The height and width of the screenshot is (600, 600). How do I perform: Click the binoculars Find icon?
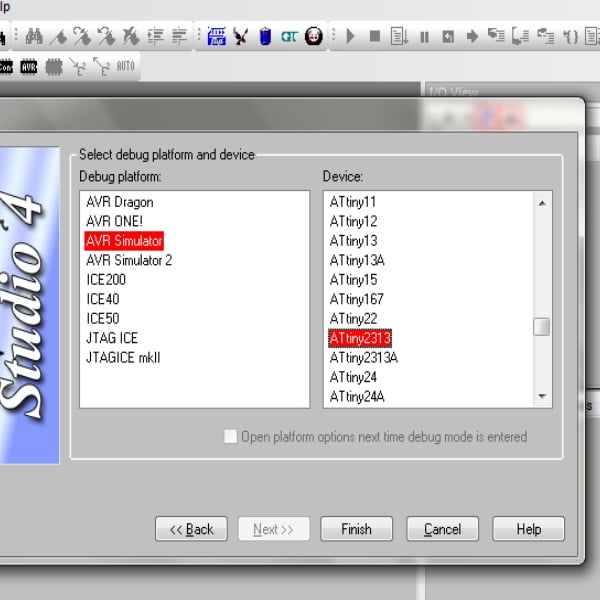(x=34, y=36)
